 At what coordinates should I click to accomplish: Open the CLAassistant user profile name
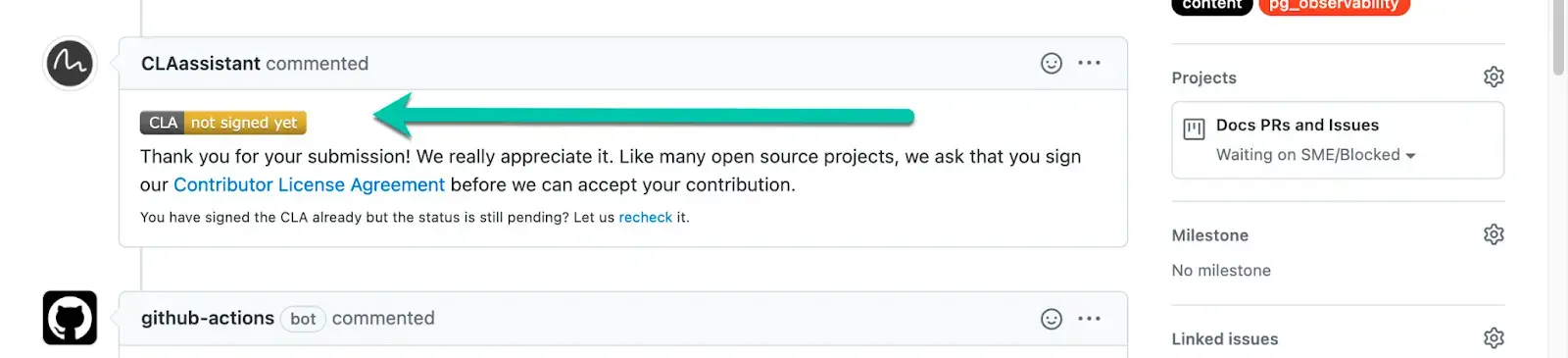pos(201,64)
